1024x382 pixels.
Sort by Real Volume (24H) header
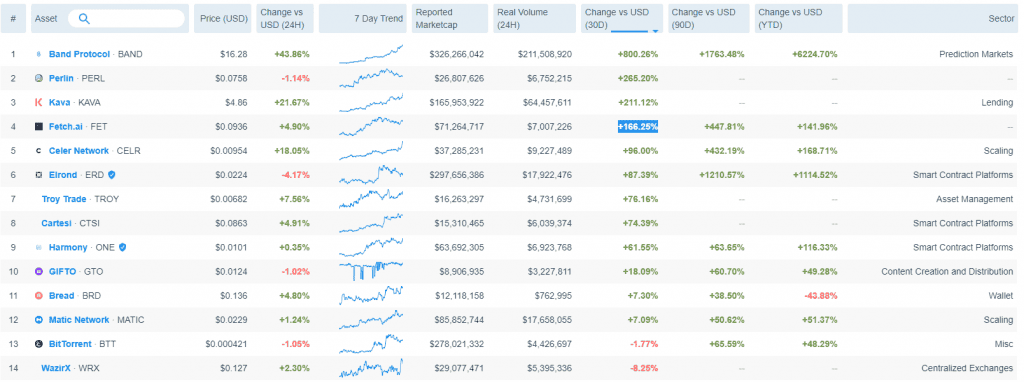[x=534, y=18]
